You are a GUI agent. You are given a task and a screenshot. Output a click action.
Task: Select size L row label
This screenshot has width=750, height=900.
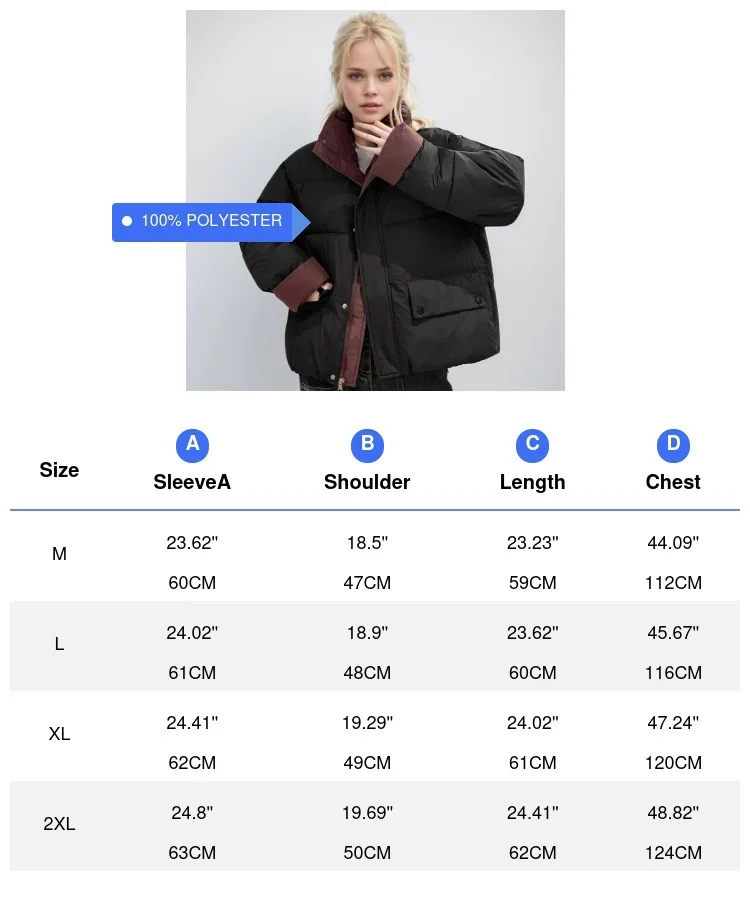tap(59, 644)
